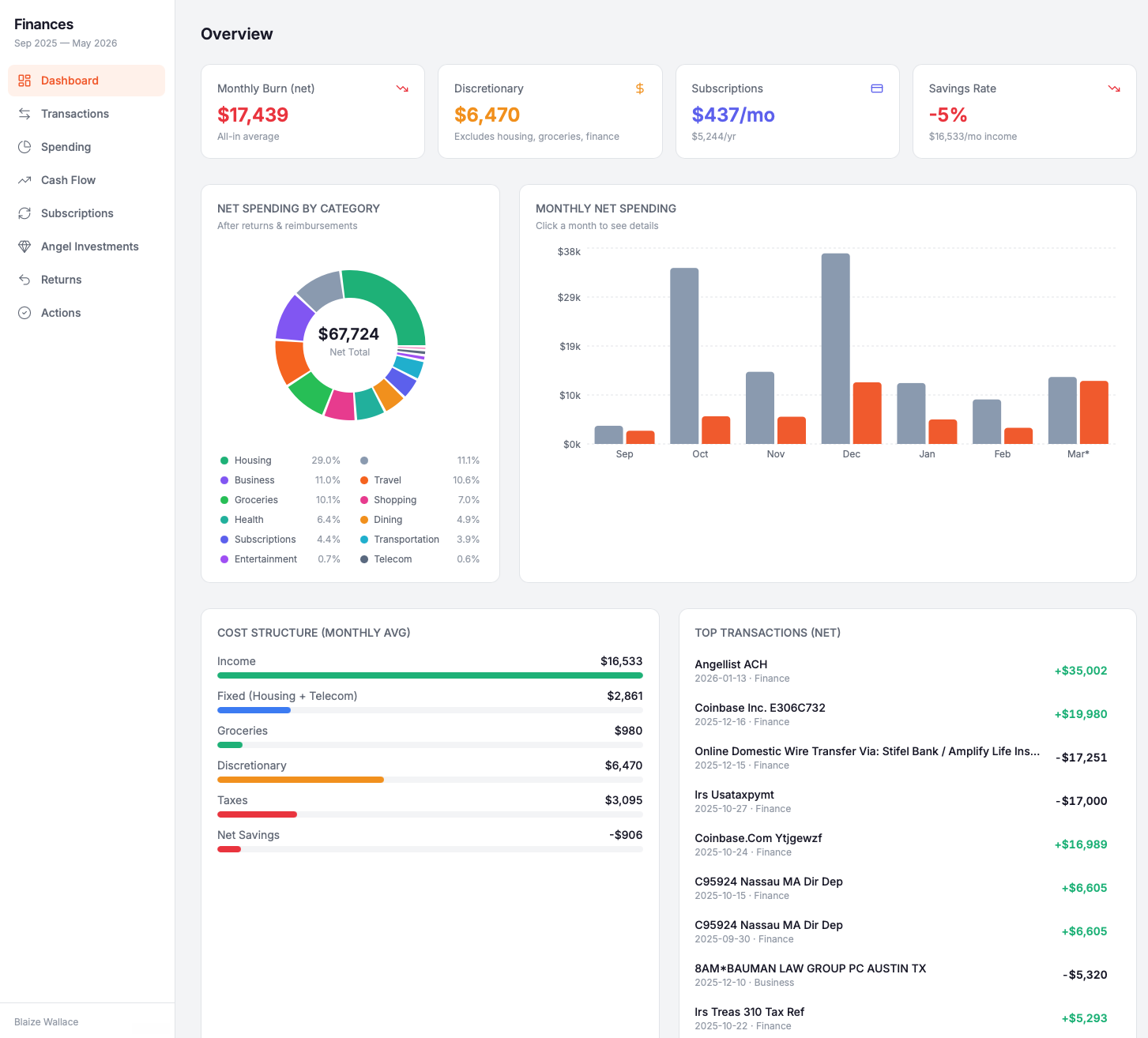Go to the Returns page
The image size is (1148, 1038).
[x=86, y=280]
